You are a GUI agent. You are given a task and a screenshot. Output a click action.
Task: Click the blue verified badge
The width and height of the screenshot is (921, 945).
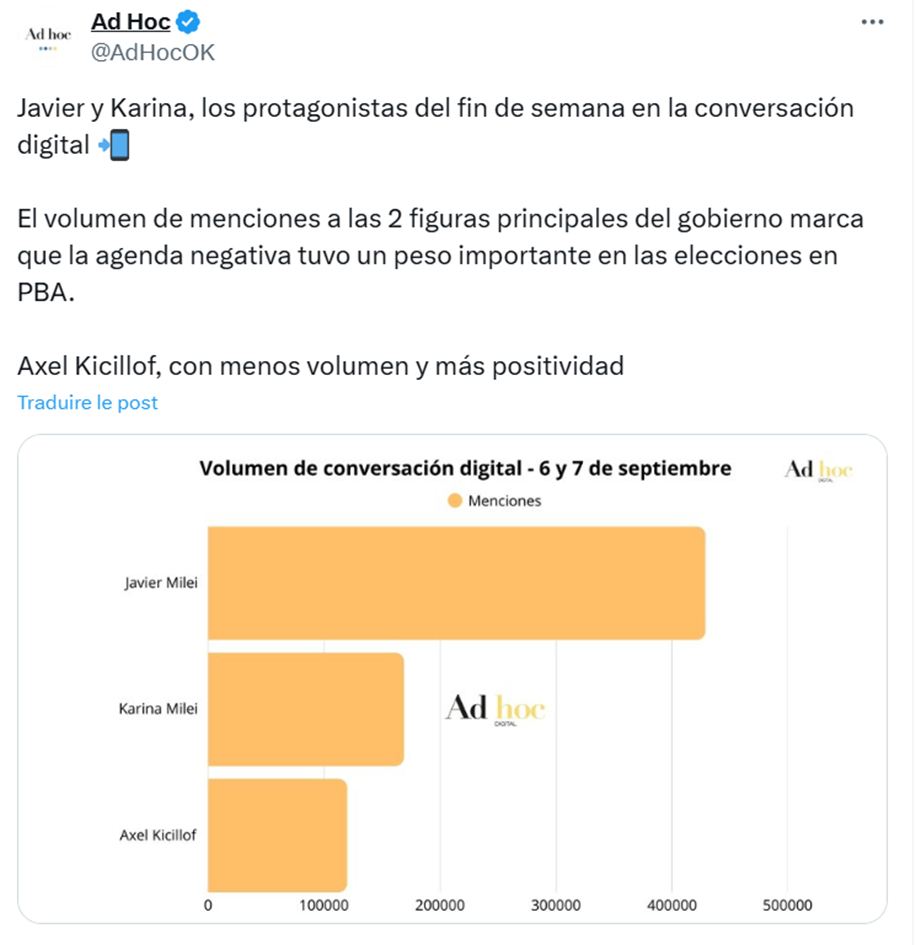[188, 21]
